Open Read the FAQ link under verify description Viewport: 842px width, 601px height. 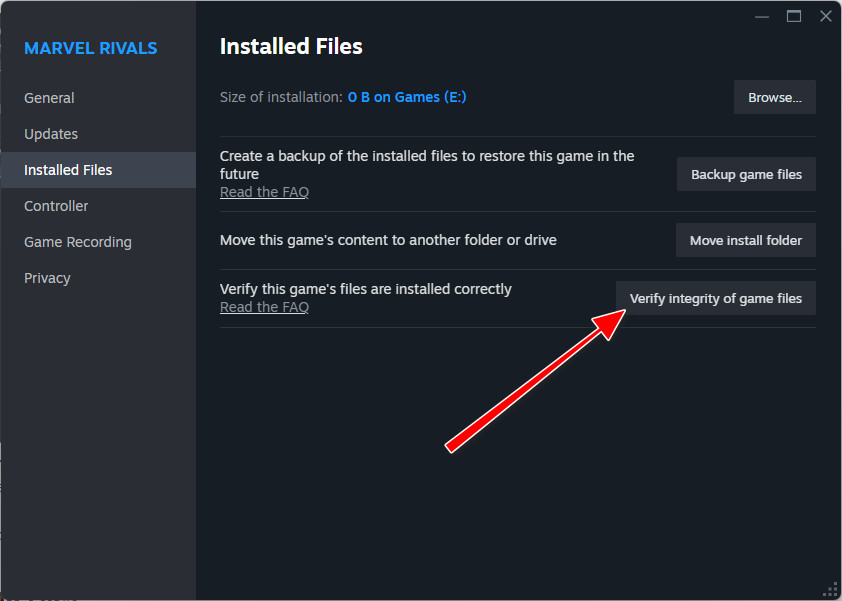coord(264,307)
